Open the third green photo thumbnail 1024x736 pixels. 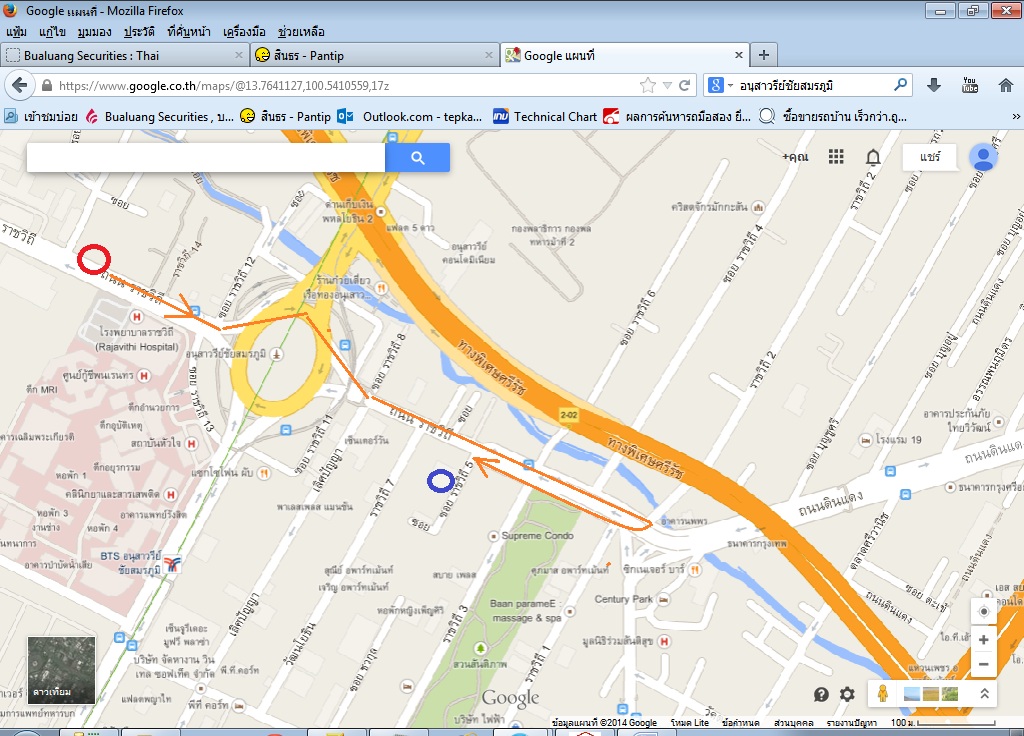[x=950, y=694]
